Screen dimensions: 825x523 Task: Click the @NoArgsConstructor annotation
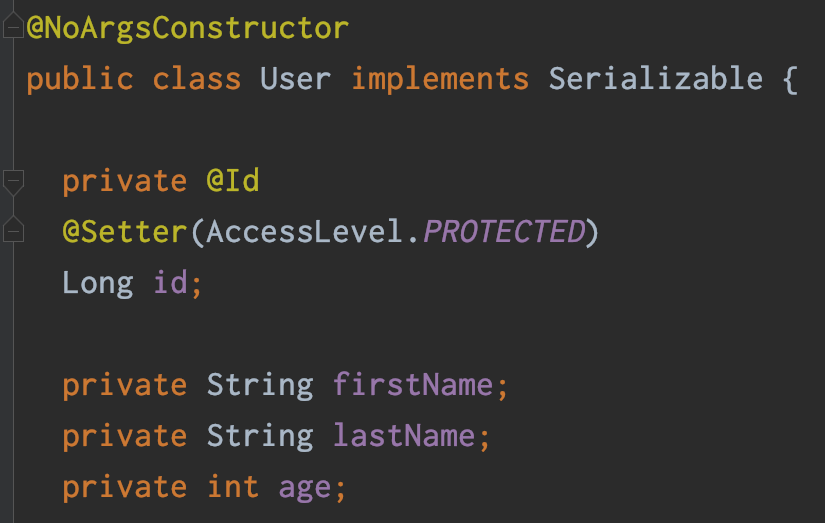pyautogui.click(x=188, y=28)
